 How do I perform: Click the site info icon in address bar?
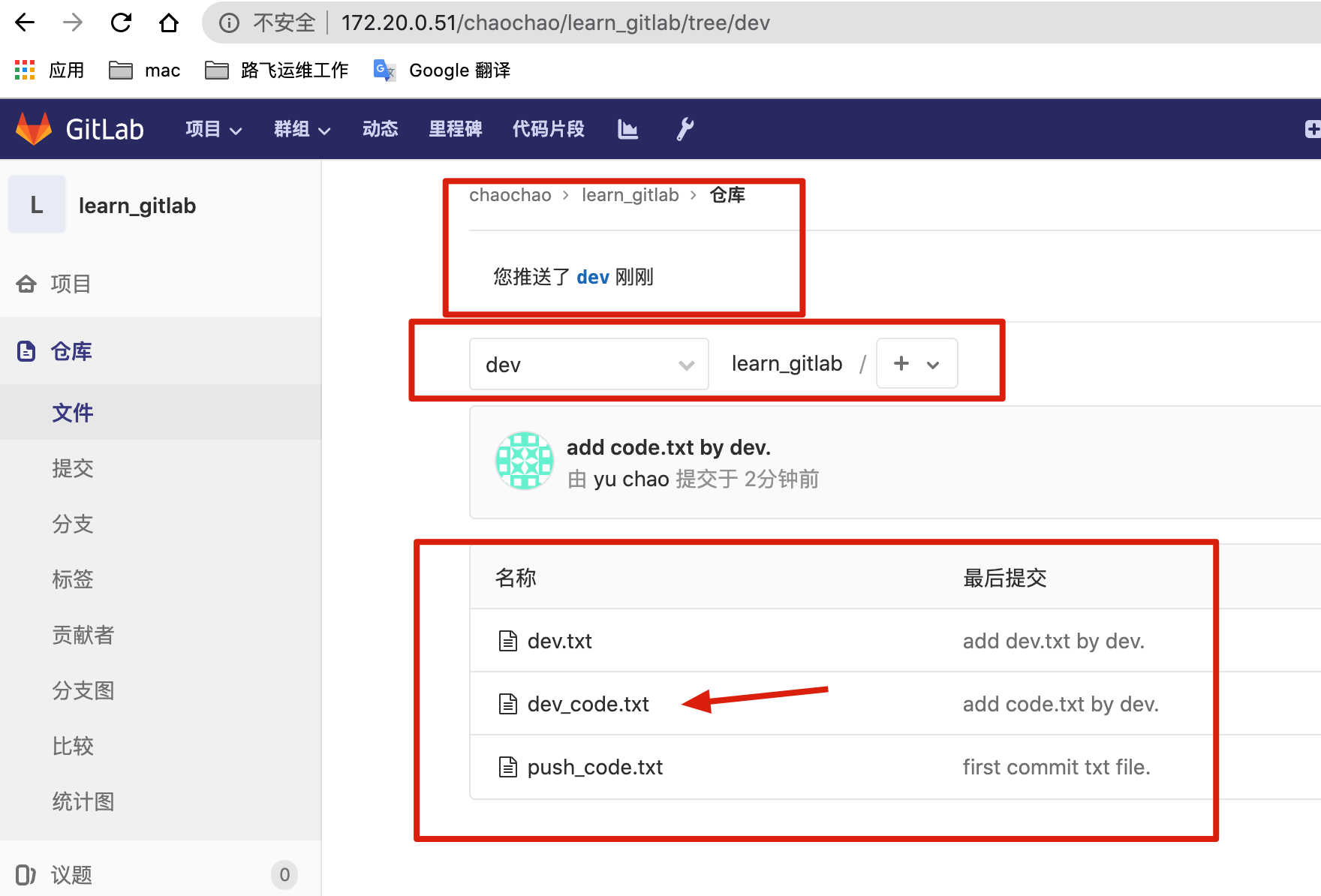(229, 23)
